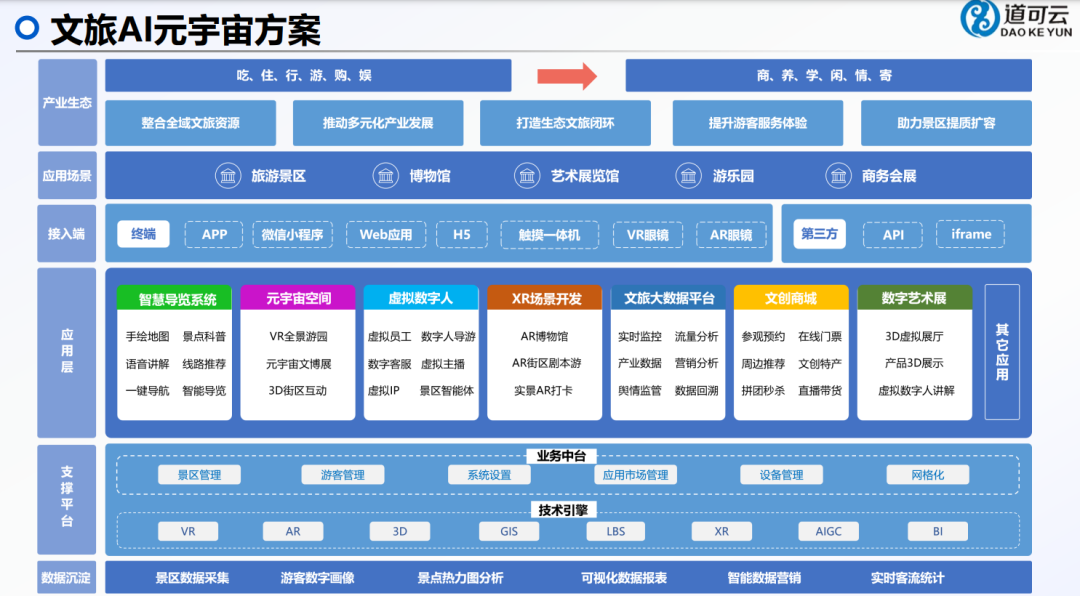Click the APP access option
Image resolution: width=1080 pixels, height=596 pixels.
click(214, 235)
